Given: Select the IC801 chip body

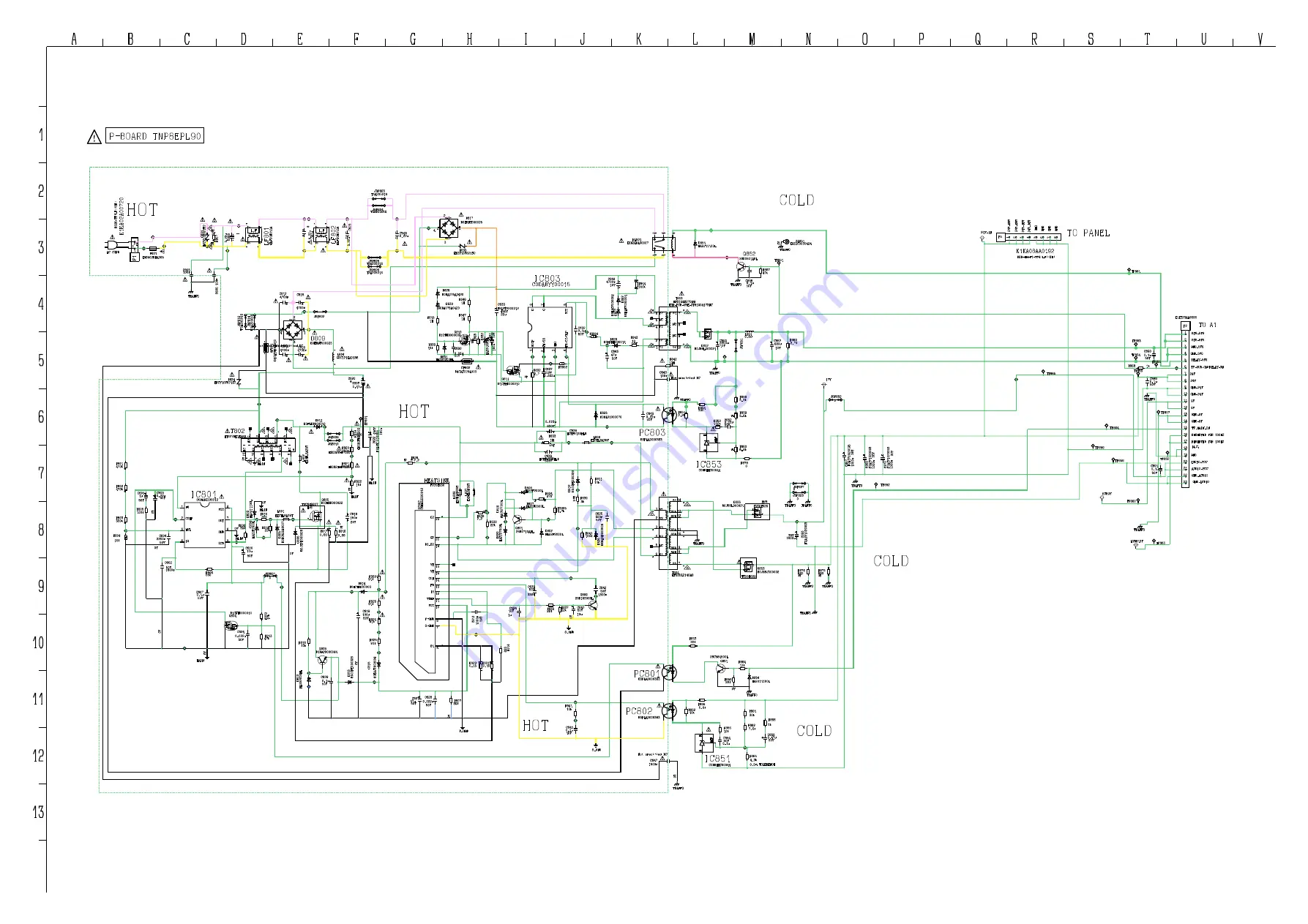Looking at the screenshot, I should click(x=204, y=524).
